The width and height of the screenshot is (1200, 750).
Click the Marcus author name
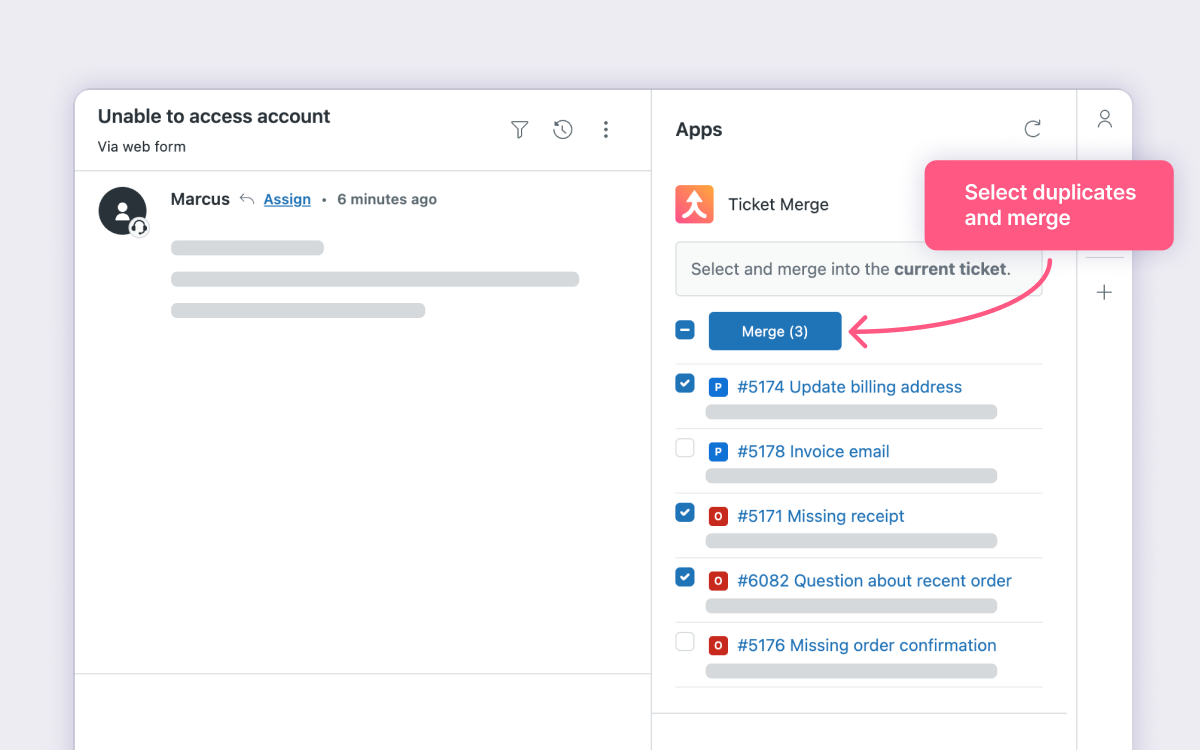click(x=200, y=199)
